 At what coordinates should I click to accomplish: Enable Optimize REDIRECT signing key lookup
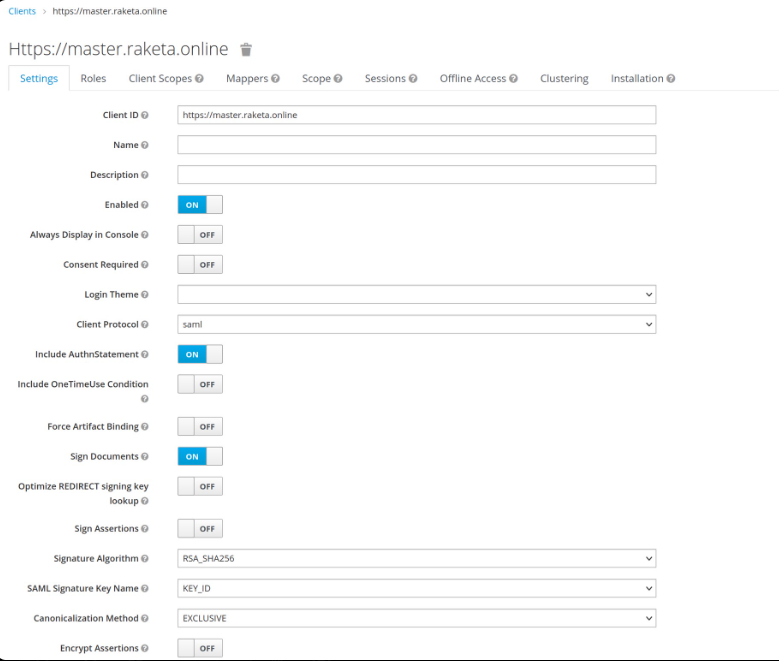tap(200, 486)
